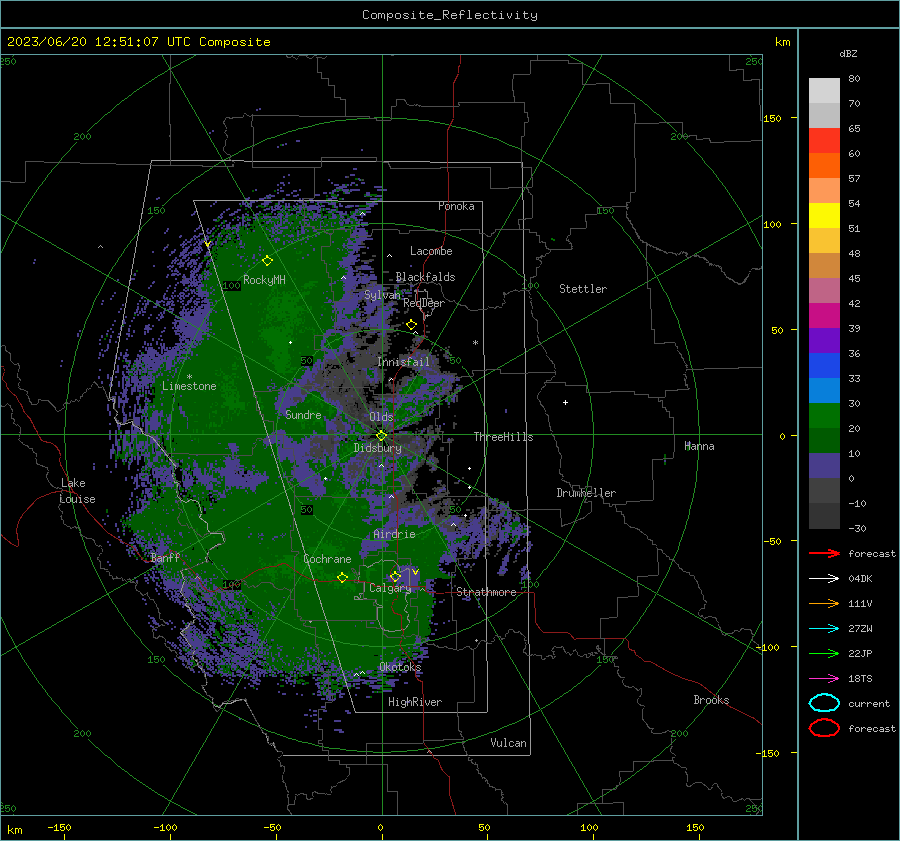Click the cyan 27ZW arrow in legend
900x841 pixels.
tap(824, 629)
